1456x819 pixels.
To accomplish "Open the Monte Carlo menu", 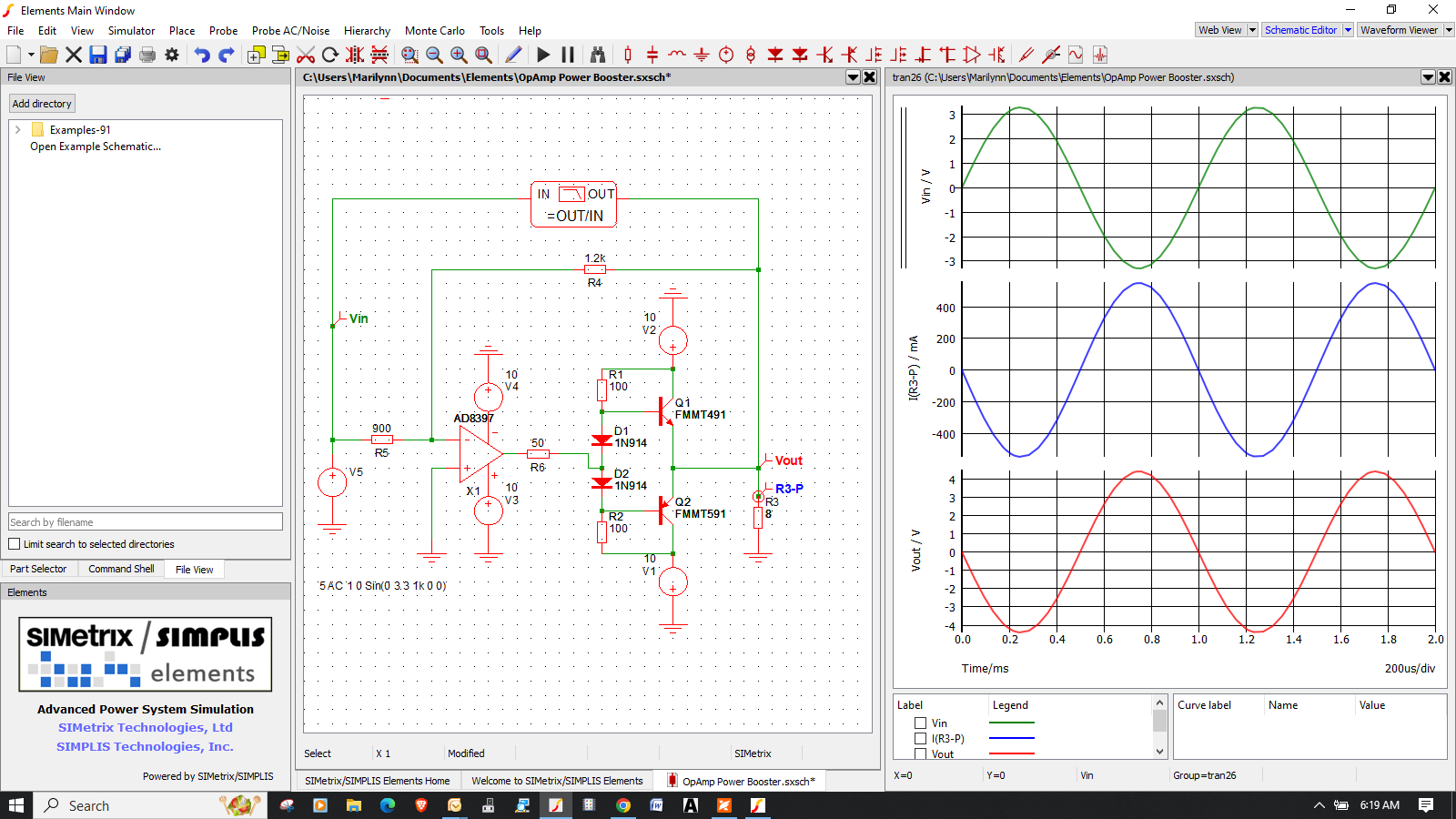I will (x=434, y=30).
